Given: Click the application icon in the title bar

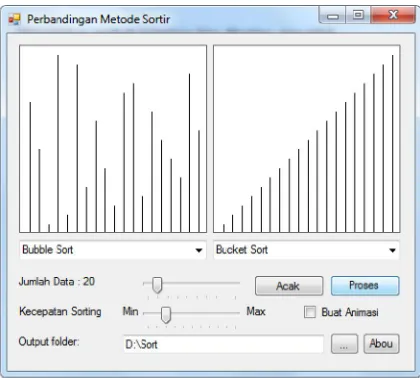Looking at the screenshot, I should (14, 19).
